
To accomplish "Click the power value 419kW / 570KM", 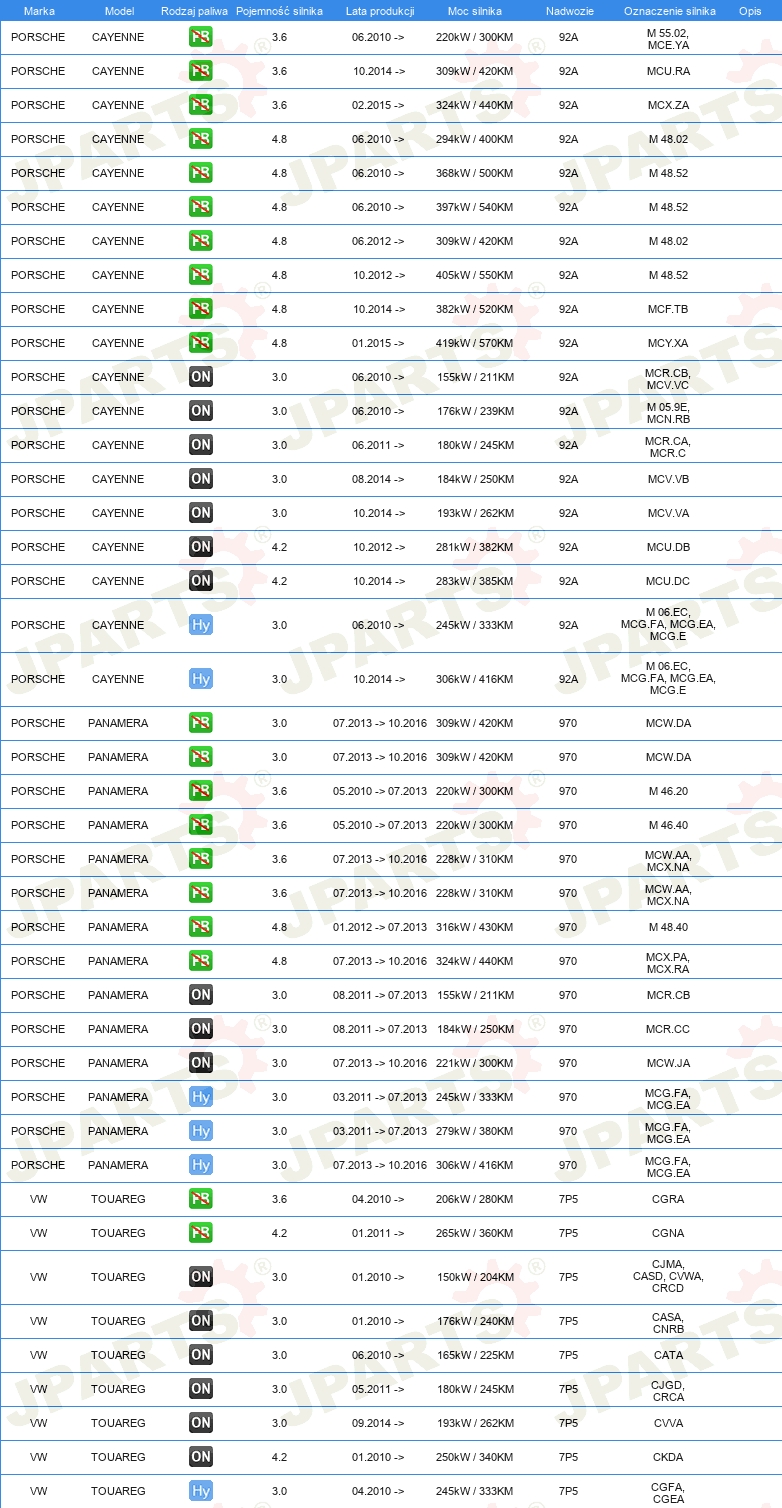I will tap(475, 343).
